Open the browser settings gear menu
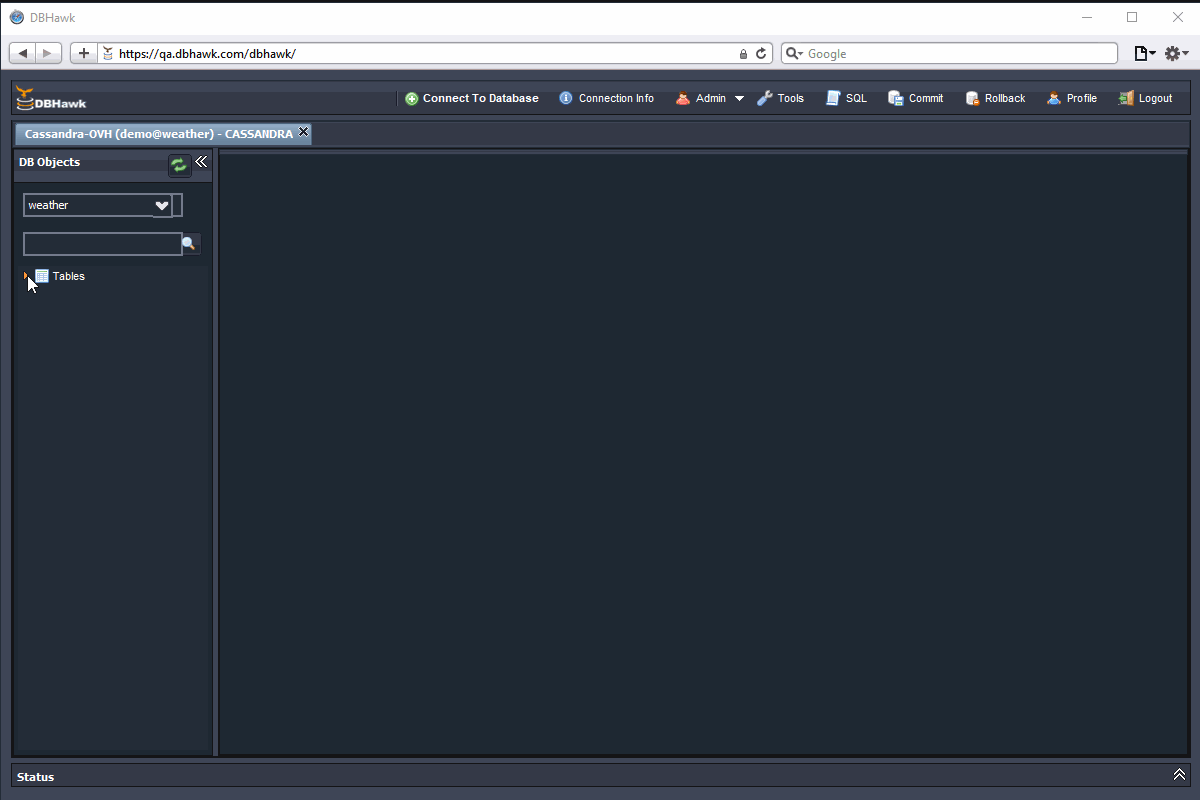This screenshot has height=800, width=1200. 1173,53
